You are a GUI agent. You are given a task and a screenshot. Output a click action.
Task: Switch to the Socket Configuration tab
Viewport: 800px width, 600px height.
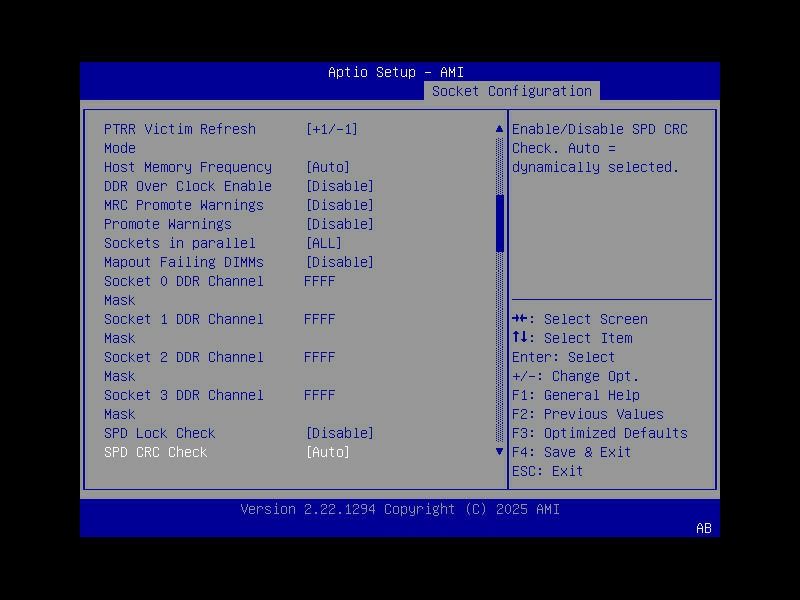pos(512,90)
